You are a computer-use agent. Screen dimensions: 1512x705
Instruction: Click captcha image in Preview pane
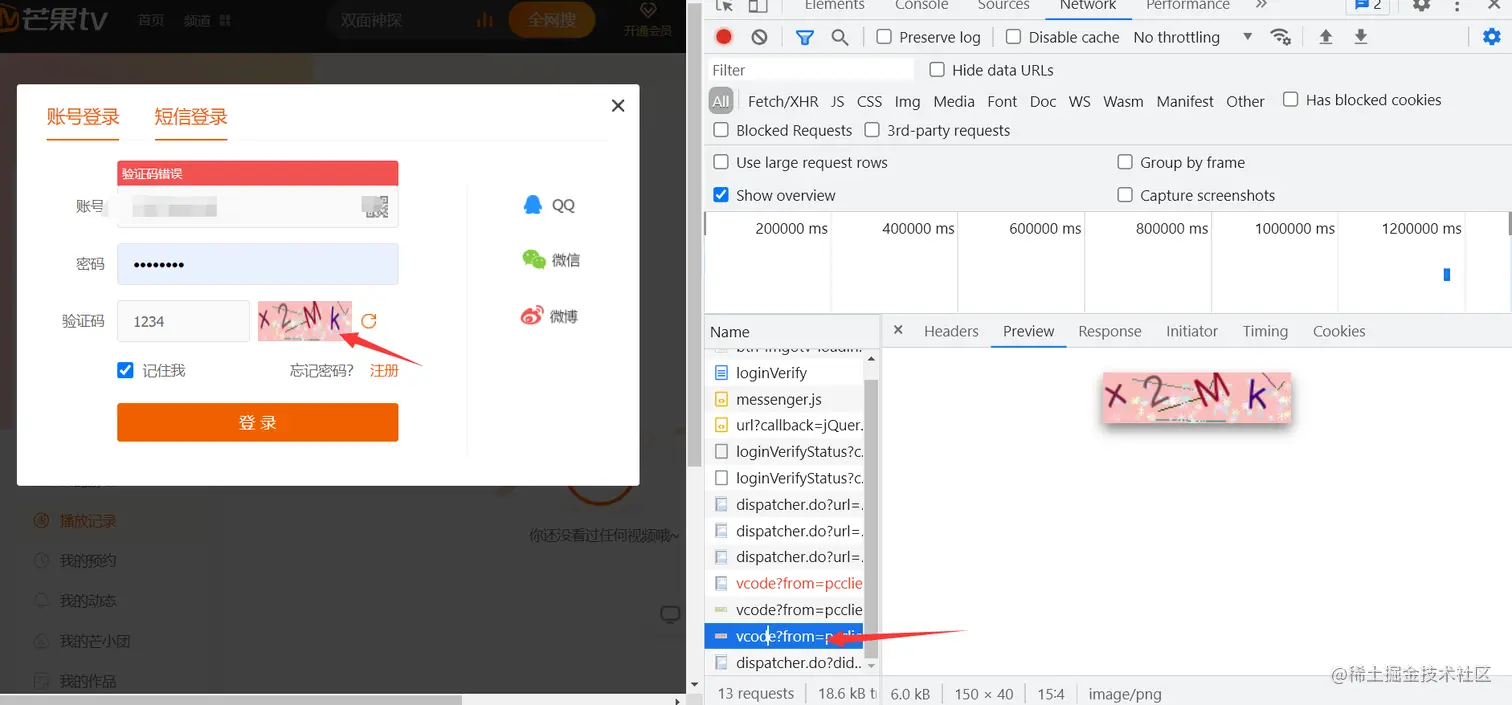(1196, 397)
